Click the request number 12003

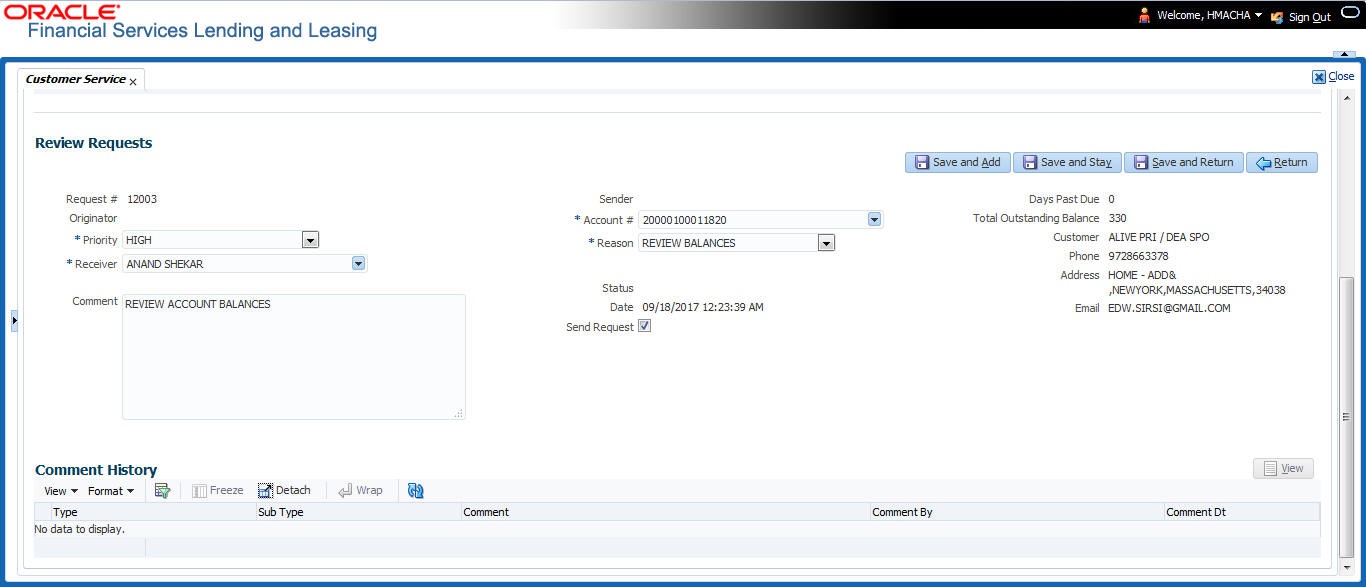(142, 199)
